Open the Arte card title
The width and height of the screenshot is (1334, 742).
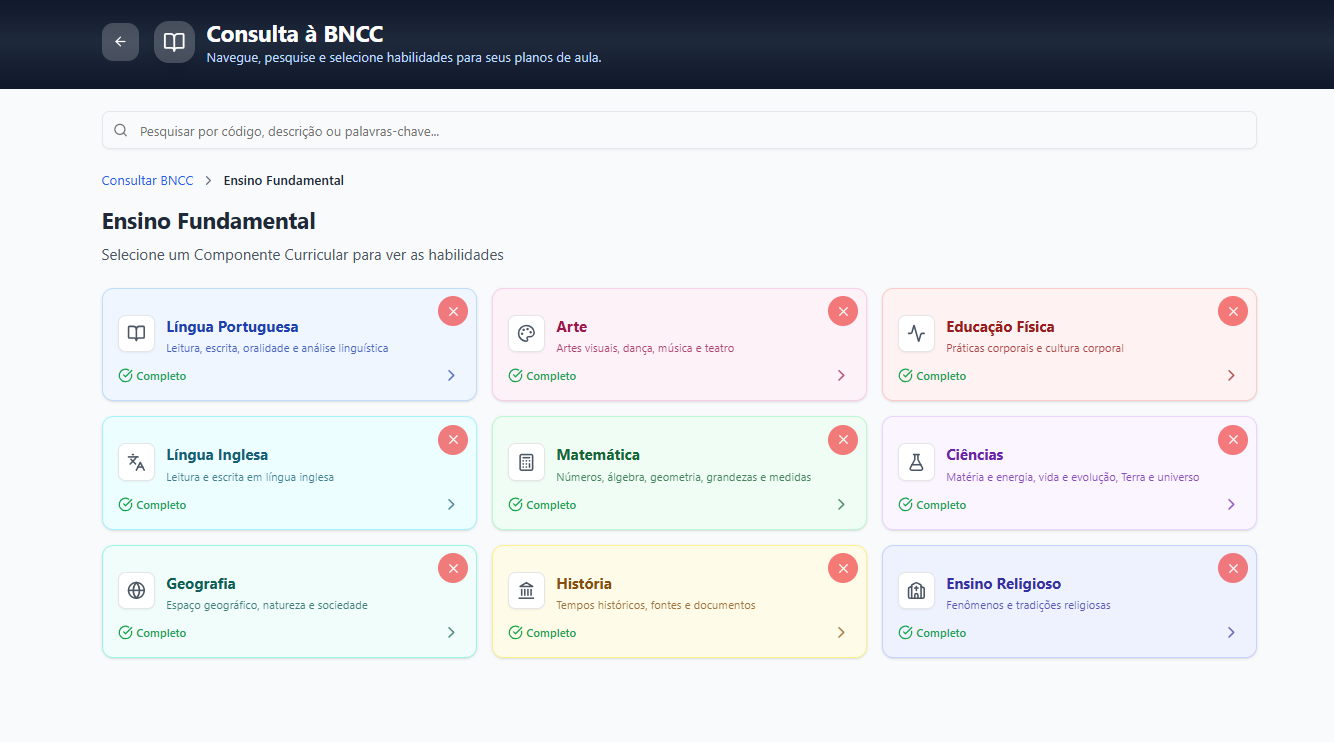click(x=572, y=327)
